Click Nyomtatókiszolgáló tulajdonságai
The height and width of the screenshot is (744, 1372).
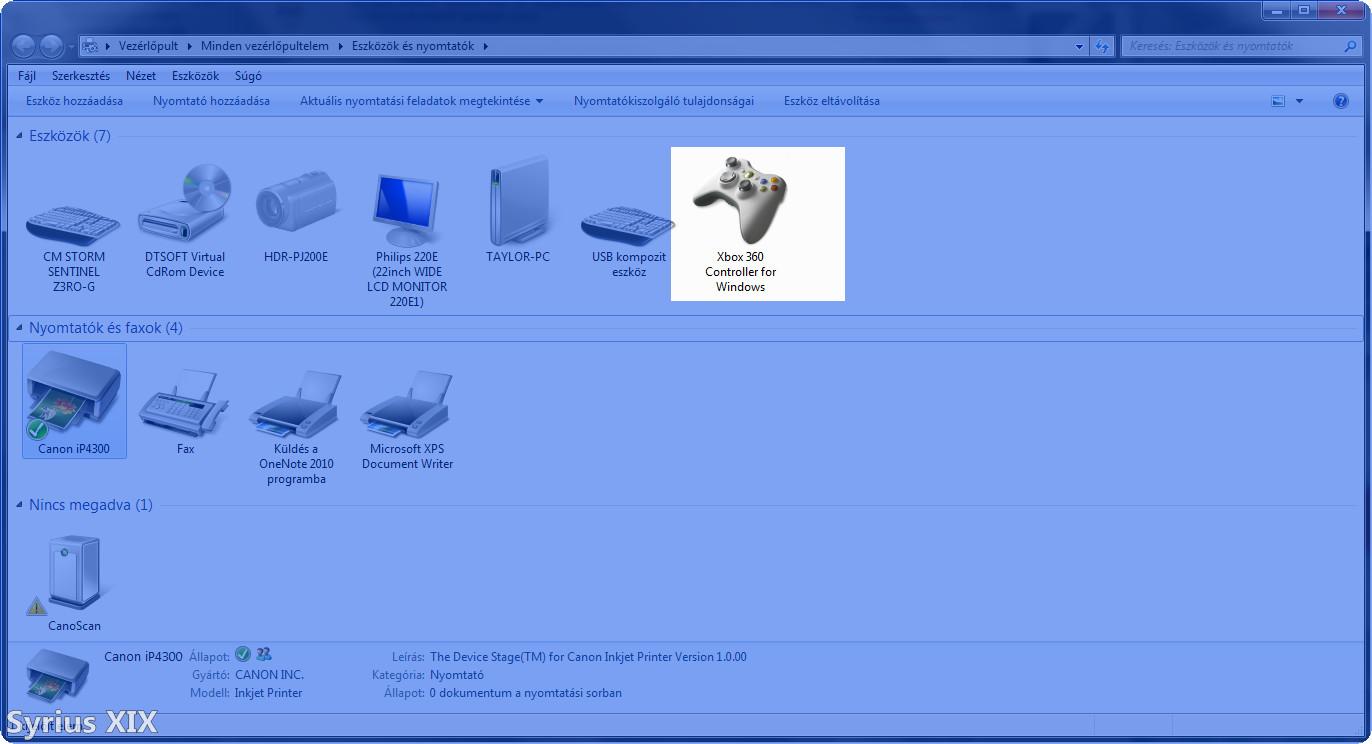664,101
